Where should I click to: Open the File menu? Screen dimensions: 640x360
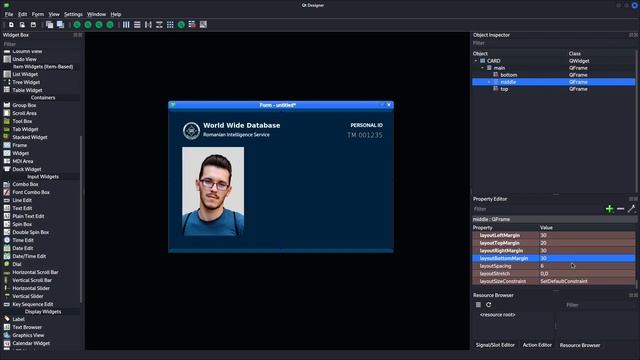pyautogui.click(x=9, y=14)
